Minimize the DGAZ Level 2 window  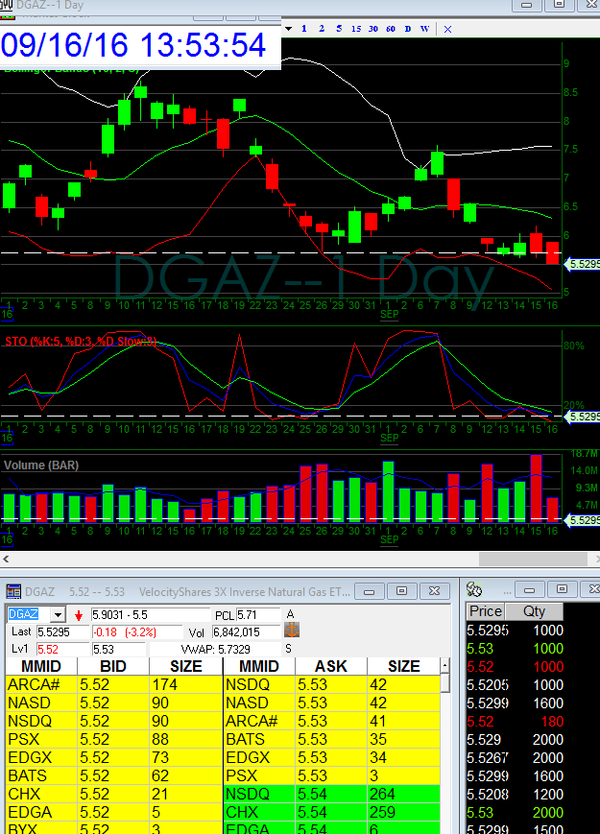(369, 591)
